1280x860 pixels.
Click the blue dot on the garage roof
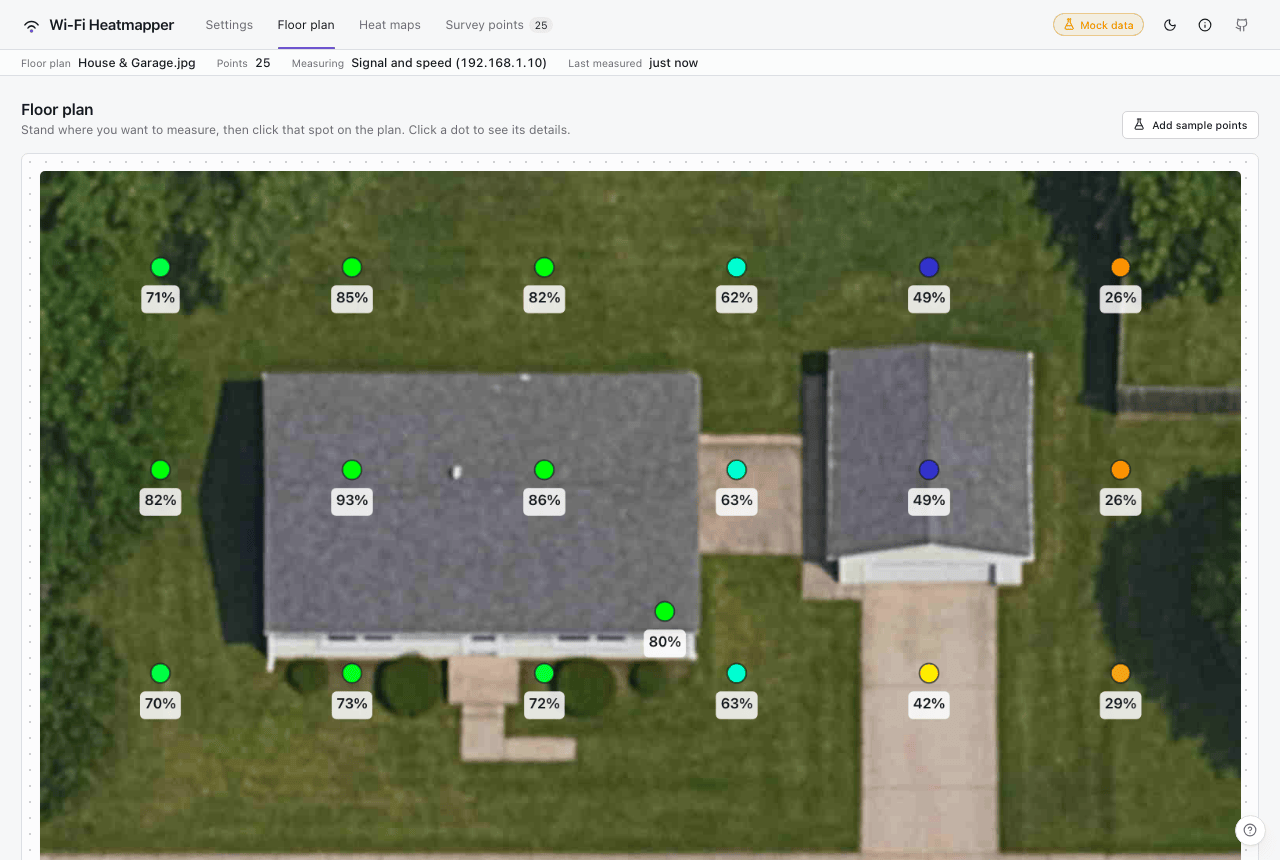tap(929, 470)
